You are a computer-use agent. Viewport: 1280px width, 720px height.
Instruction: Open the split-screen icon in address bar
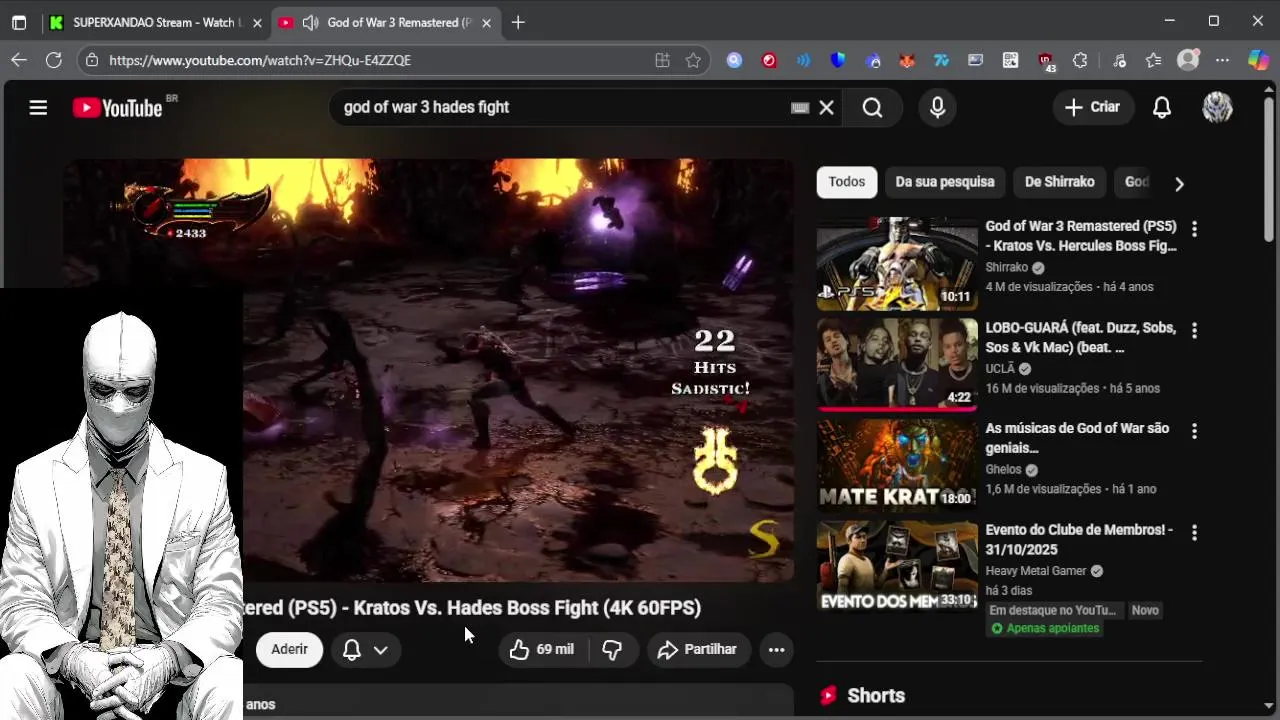[x=662, y=60]
